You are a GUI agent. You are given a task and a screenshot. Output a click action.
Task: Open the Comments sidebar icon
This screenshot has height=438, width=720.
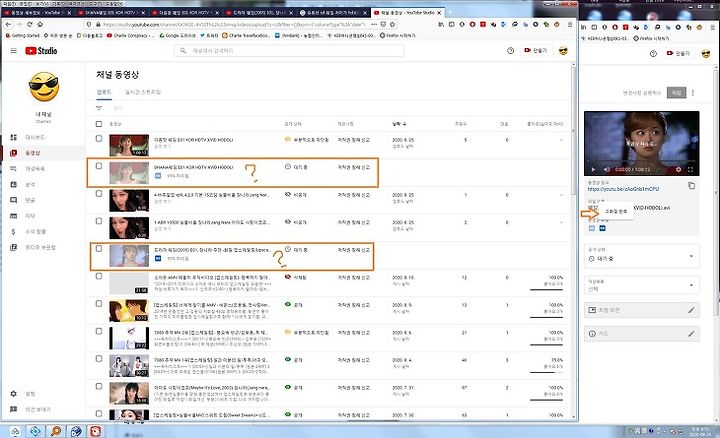click(14, 200)
